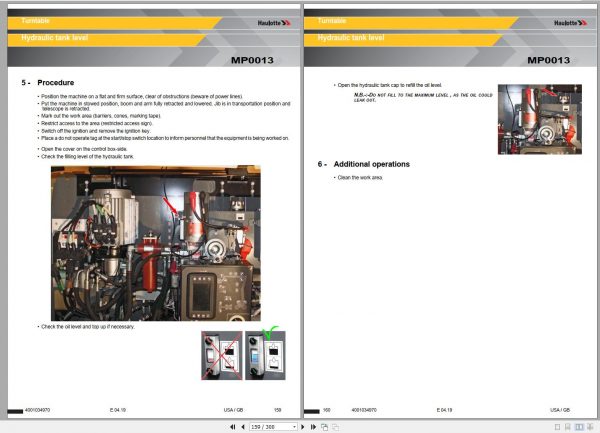Open the page number dropdown arrow
Viewport: 600px width, 433px height.
point(294,427)
